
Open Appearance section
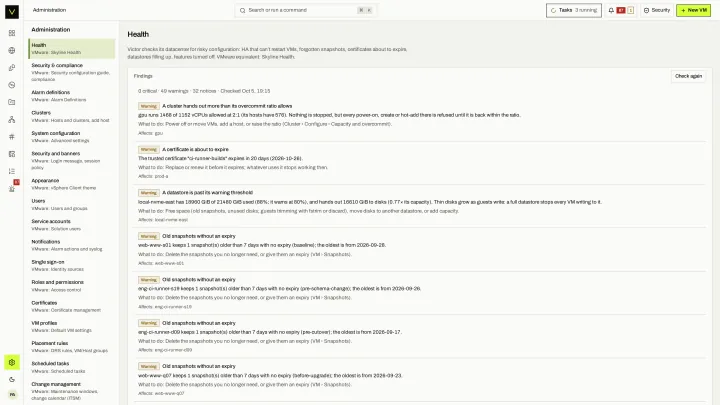click(72, 184)
